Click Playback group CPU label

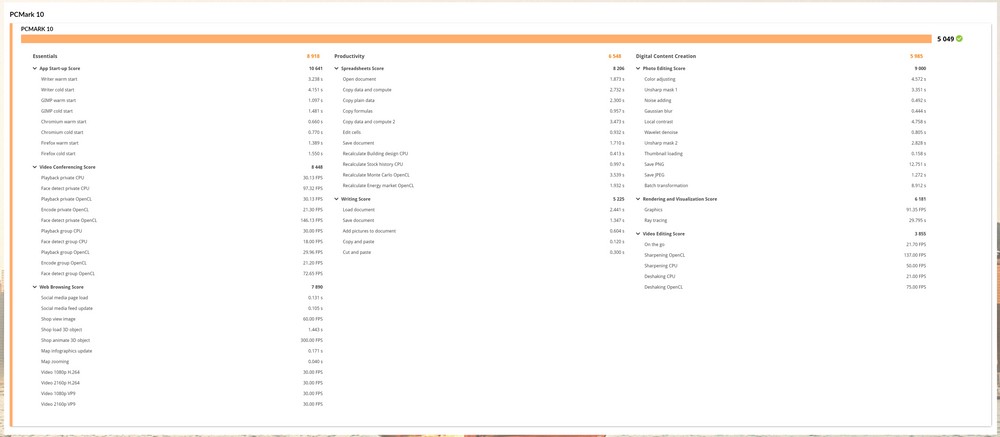61,230
